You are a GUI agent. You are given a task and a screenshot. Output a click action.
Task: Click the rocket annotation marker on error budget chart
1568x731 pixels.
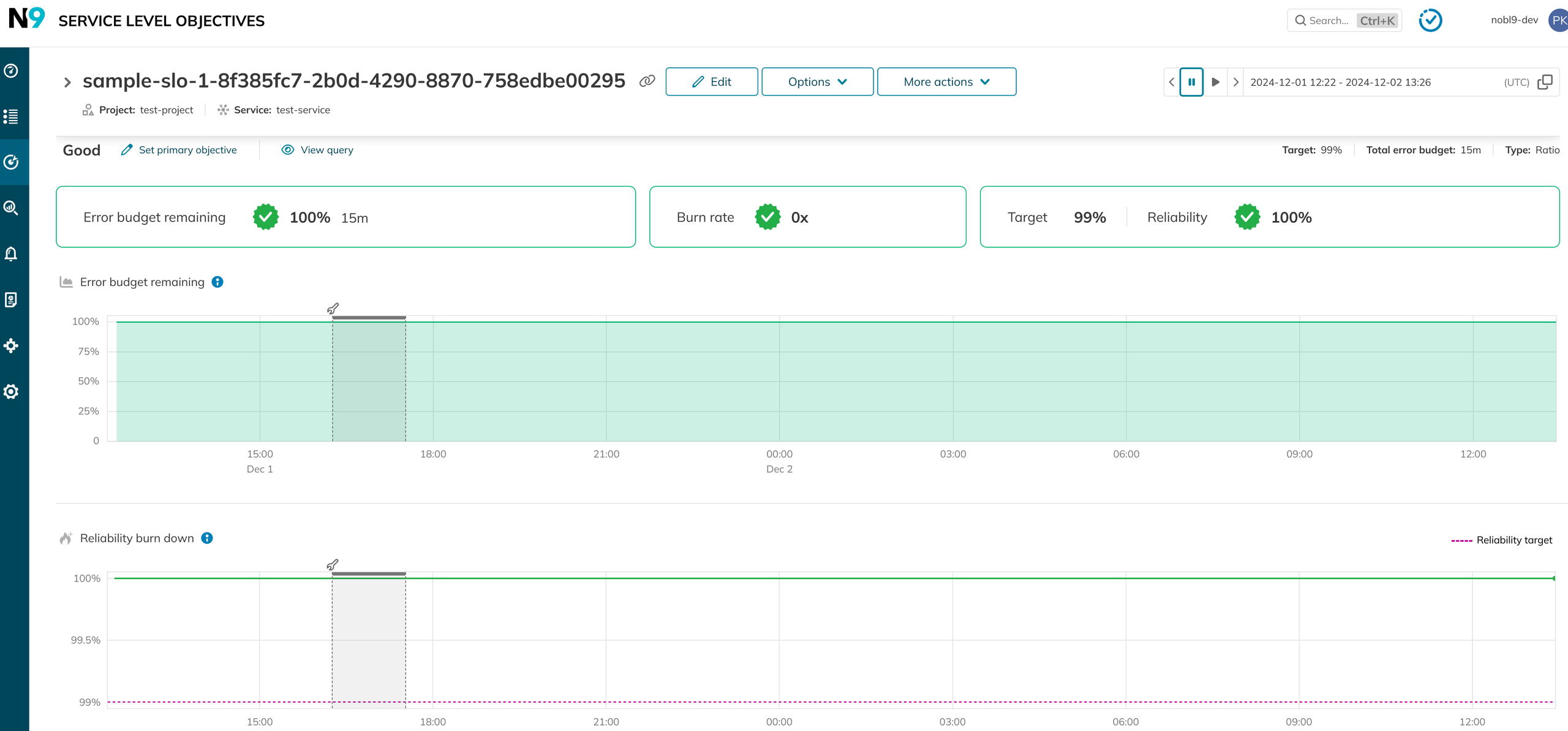point(333,309)
